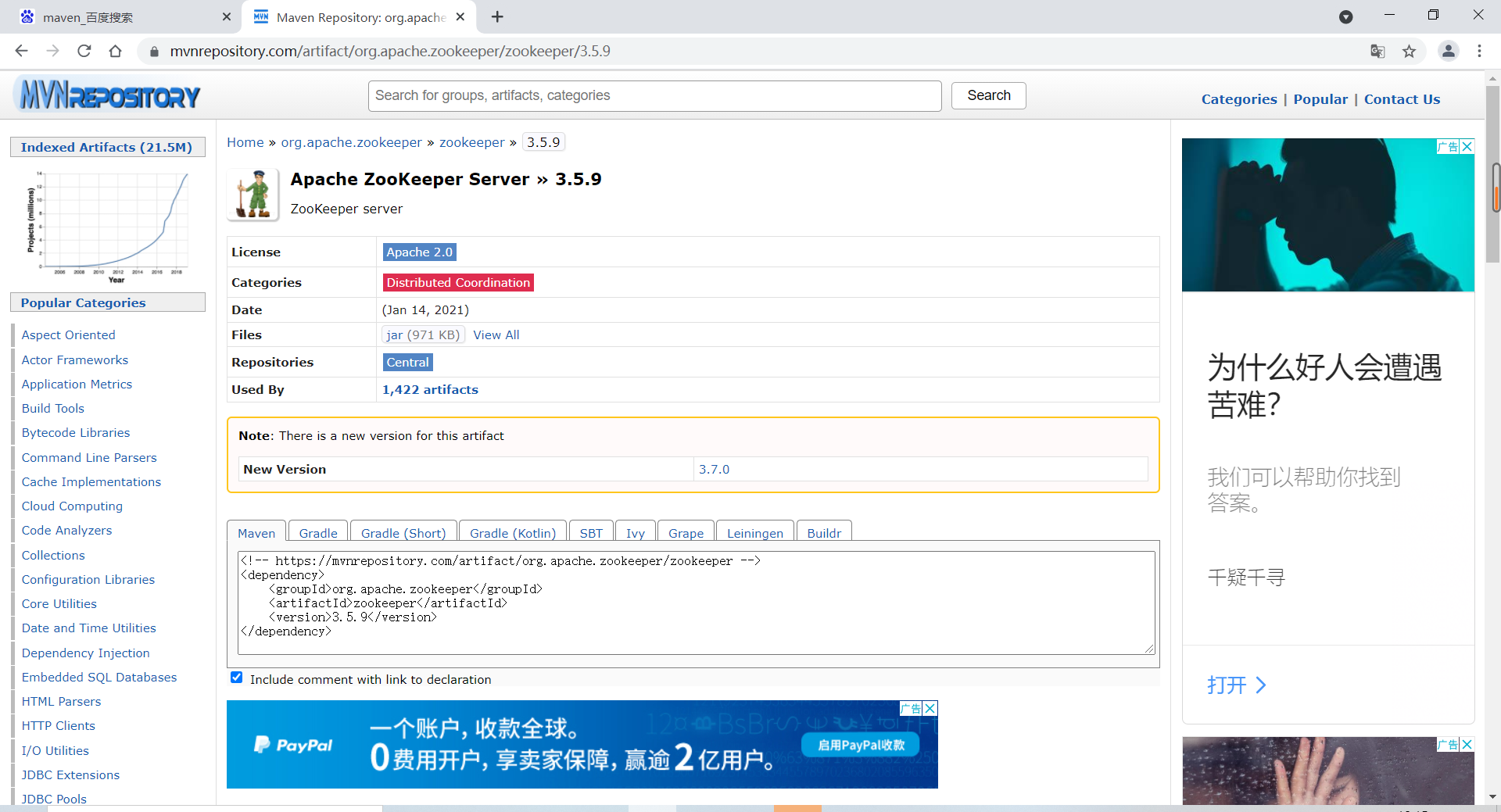Open Cloud Computing category
The width and height of the screenshot is (1501, 812).
[72, 506]
